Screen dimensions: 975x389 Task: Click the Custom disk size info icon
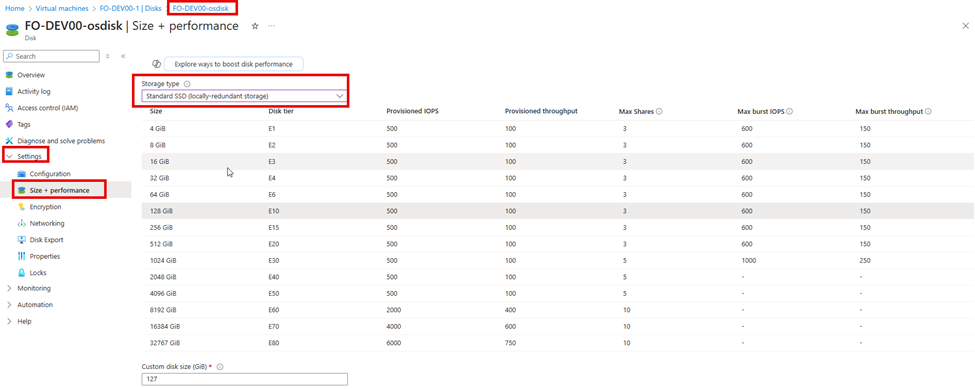coord(220,367)
